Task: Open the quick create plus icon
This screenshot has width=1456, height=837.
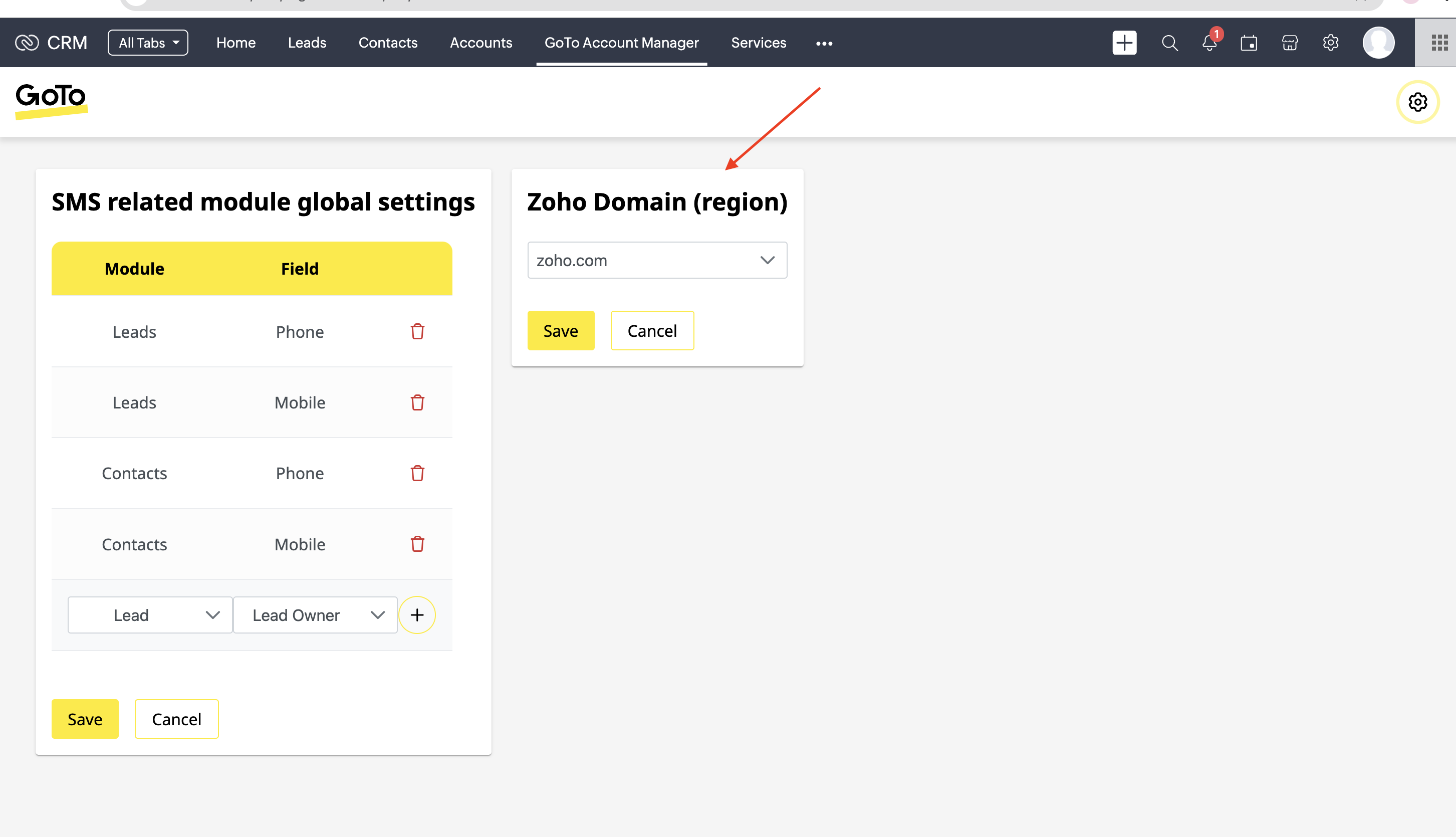Action: [x=1124, y=43]
